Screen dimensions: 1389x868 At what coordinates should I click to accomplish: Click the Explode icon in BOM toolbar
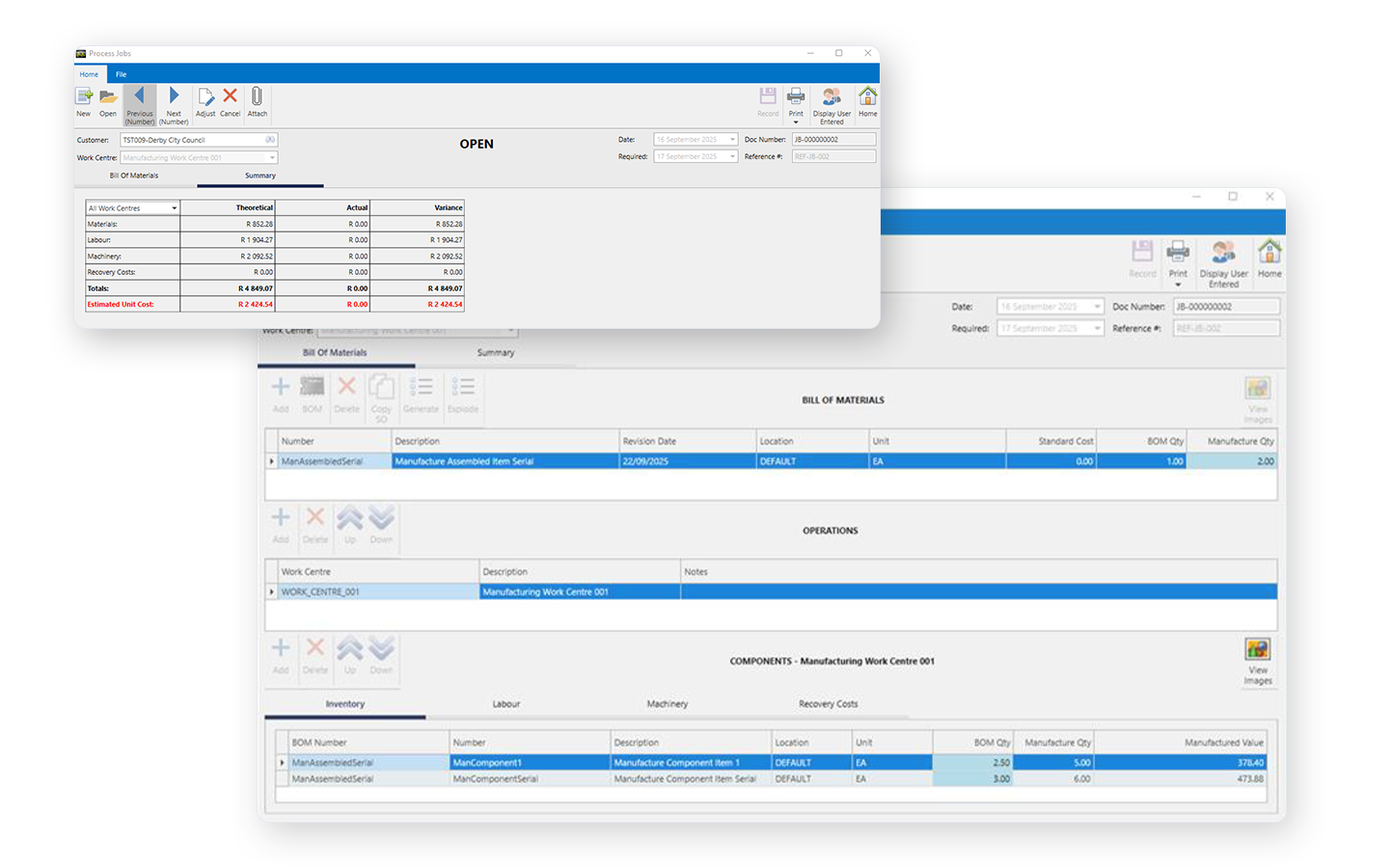pyautogui.click(x=463, y=390)
